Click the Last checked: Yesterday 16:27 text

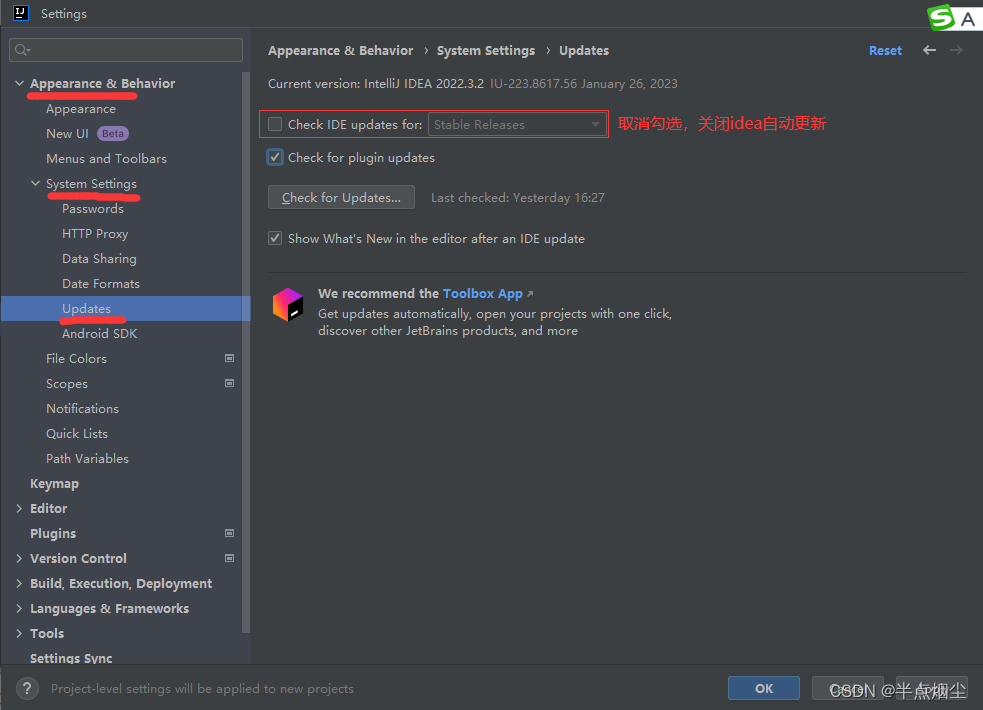coord(518,197)
